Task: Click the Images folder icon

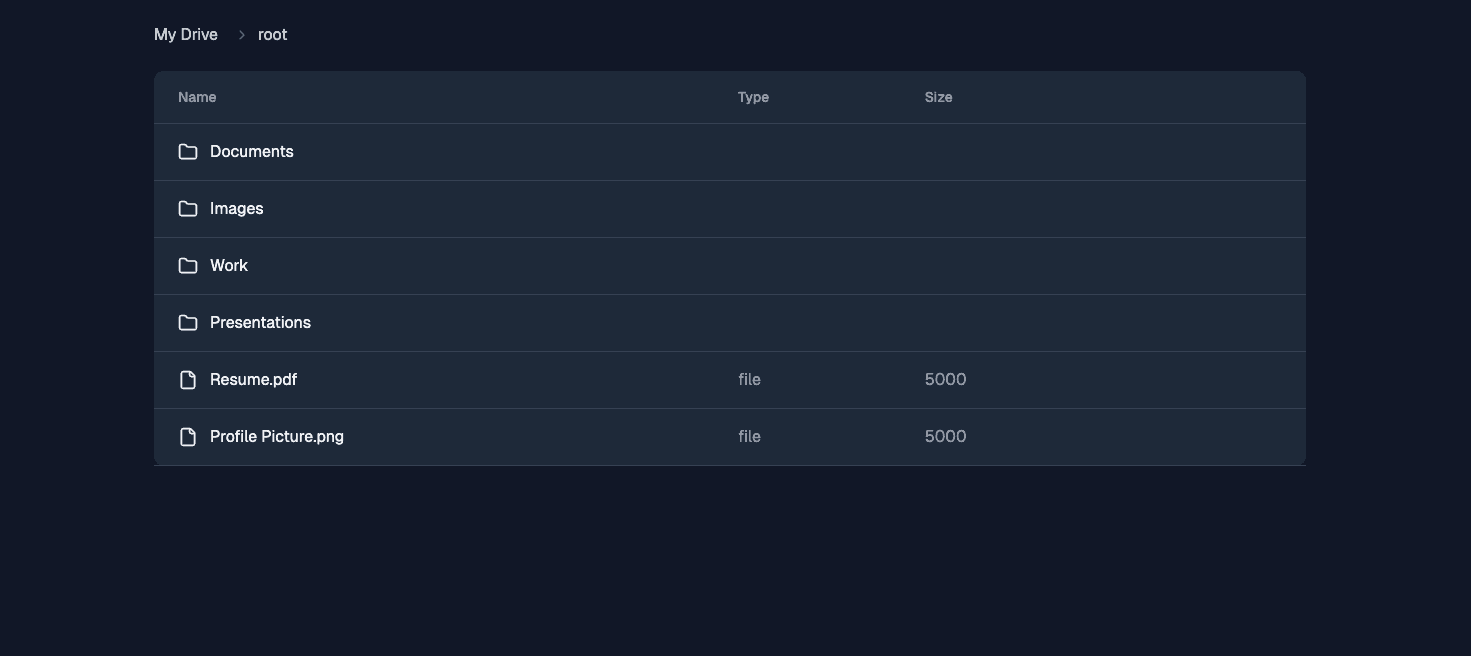Action: [188, 209]
